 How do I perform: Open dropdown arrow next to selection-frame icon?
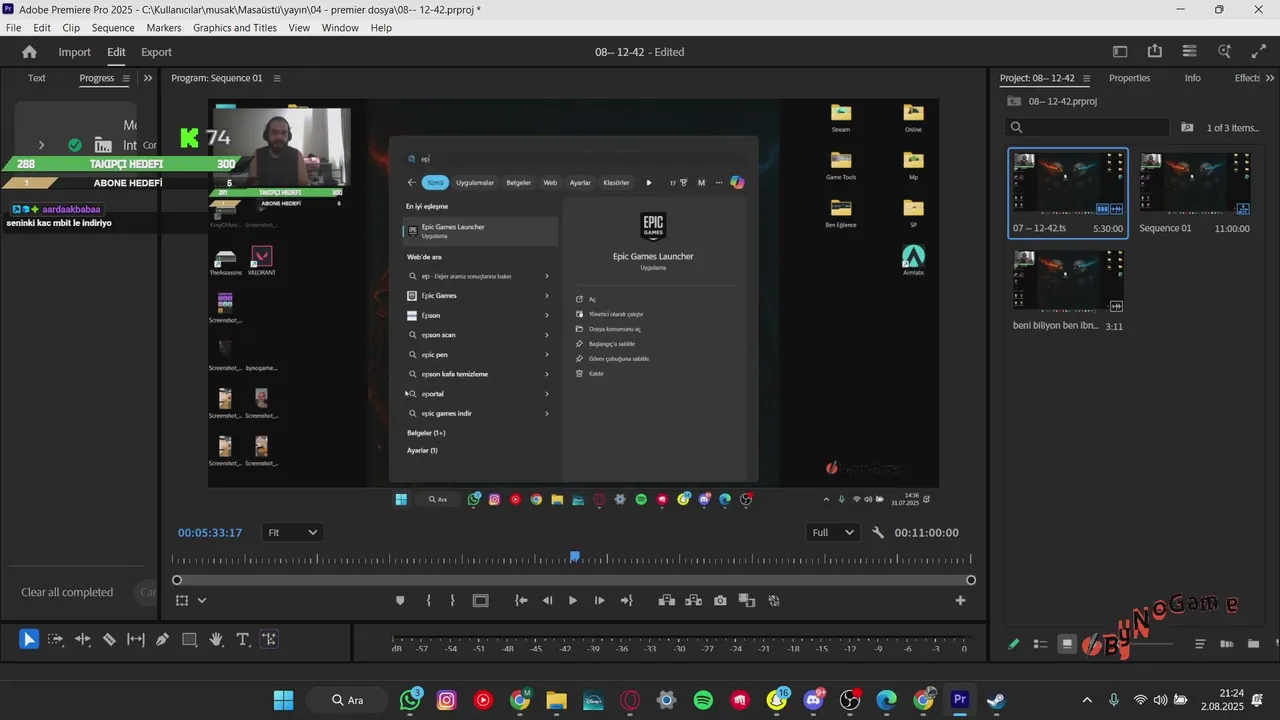click(x=202, y=600)
